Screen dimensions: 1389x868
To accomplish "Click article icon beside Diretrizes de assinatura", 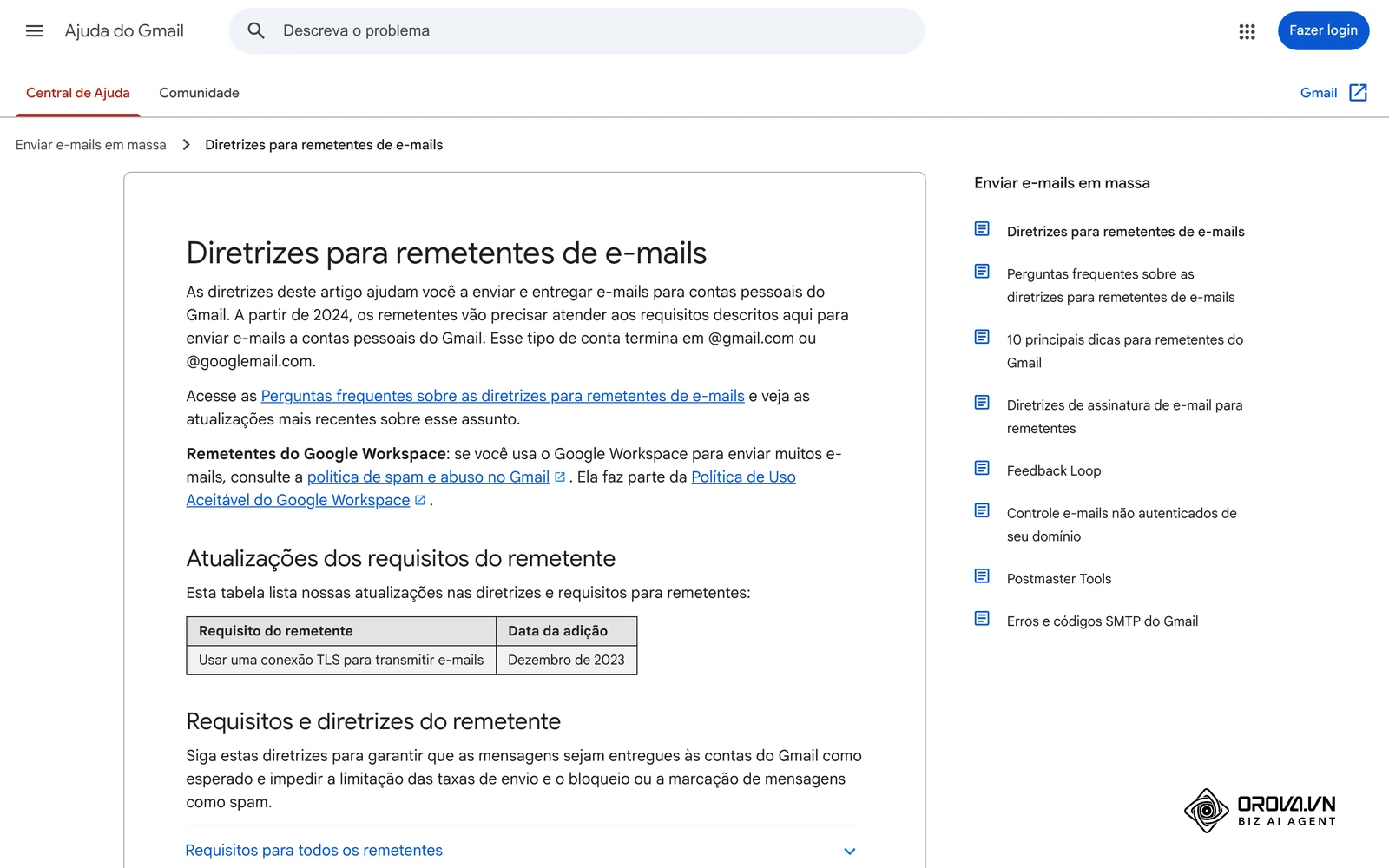I will pyautogui.click(x=982, y=403).
